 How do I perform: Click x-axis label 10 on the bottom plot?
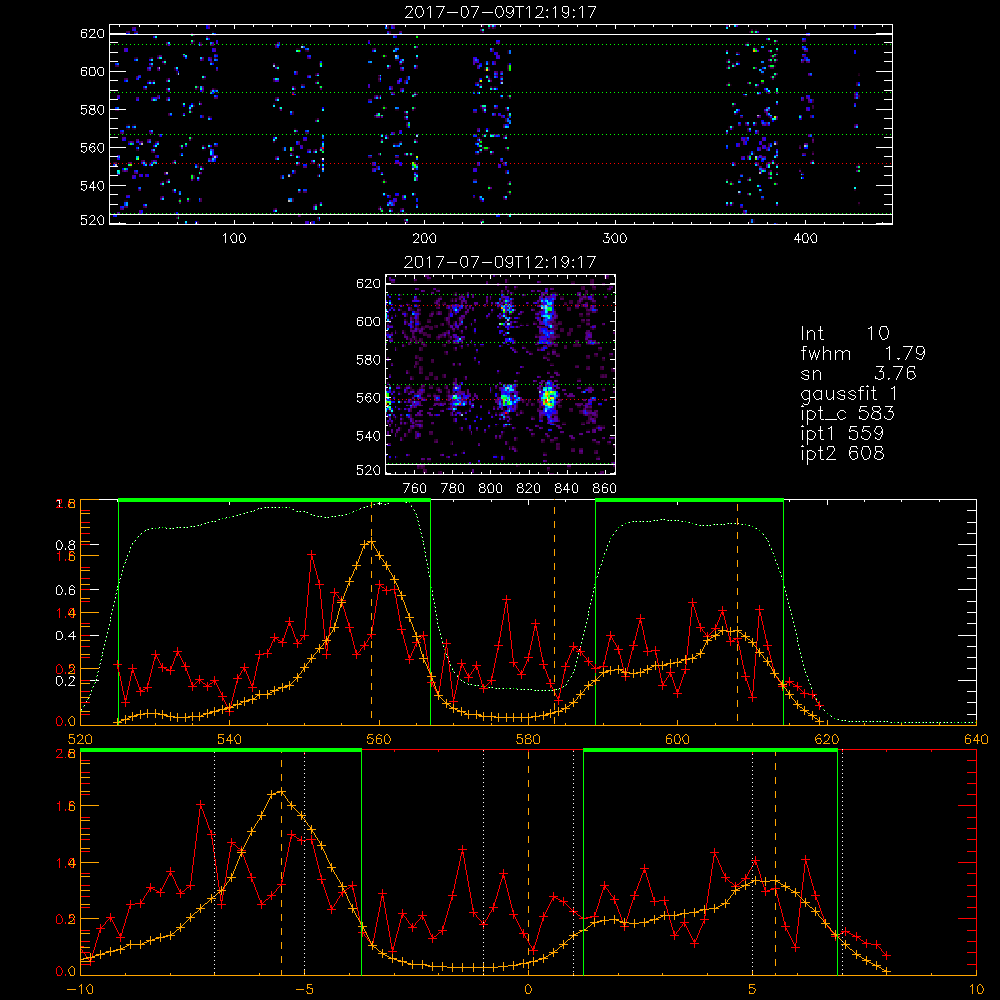click(976, 990)
